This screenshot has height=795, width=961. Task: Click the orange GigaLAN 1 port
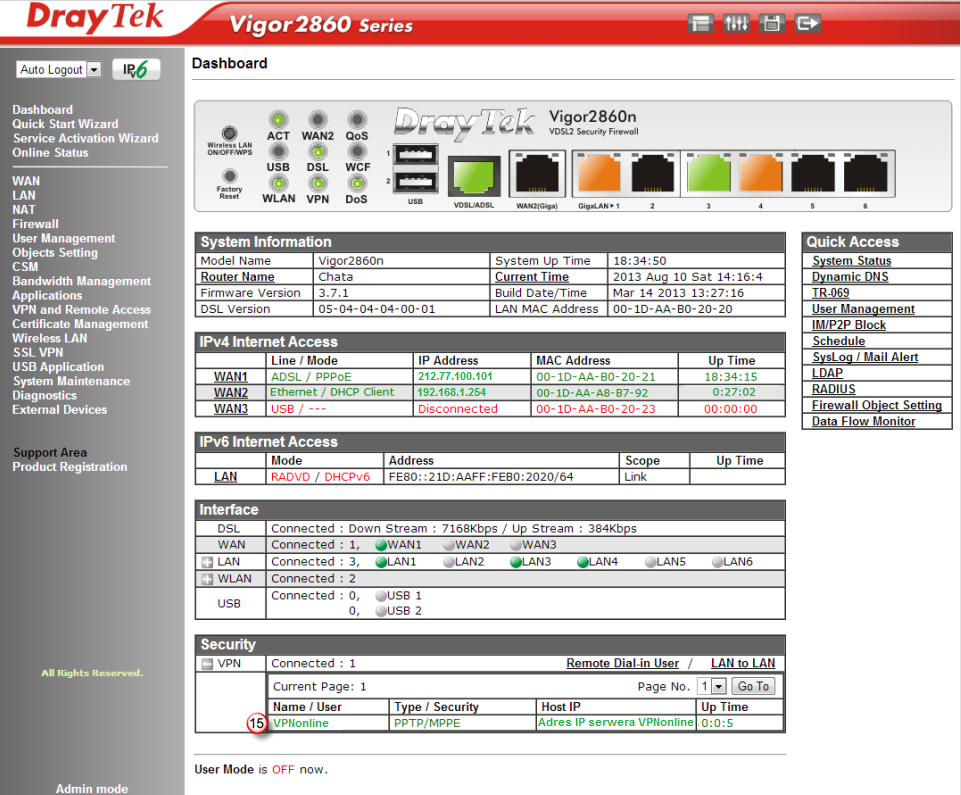599,173
